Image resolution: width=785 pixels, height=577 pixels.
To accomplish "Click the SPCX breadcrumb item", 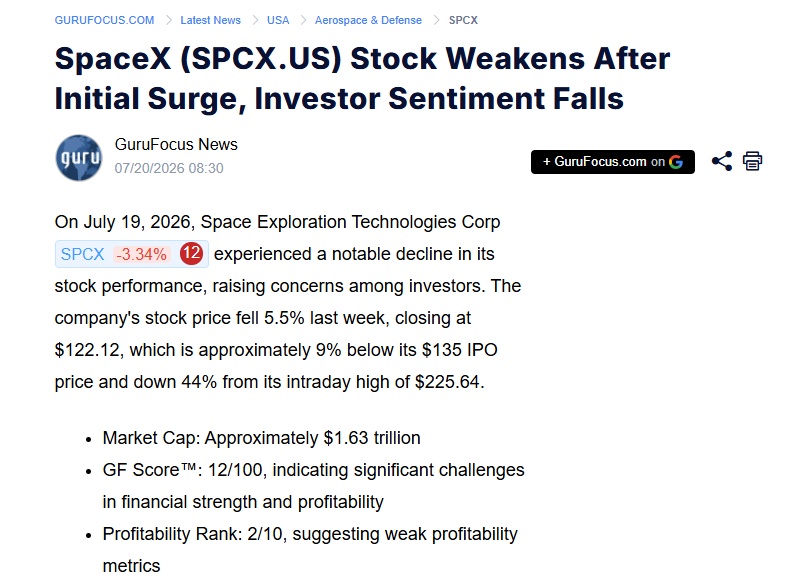I will 463,20.
